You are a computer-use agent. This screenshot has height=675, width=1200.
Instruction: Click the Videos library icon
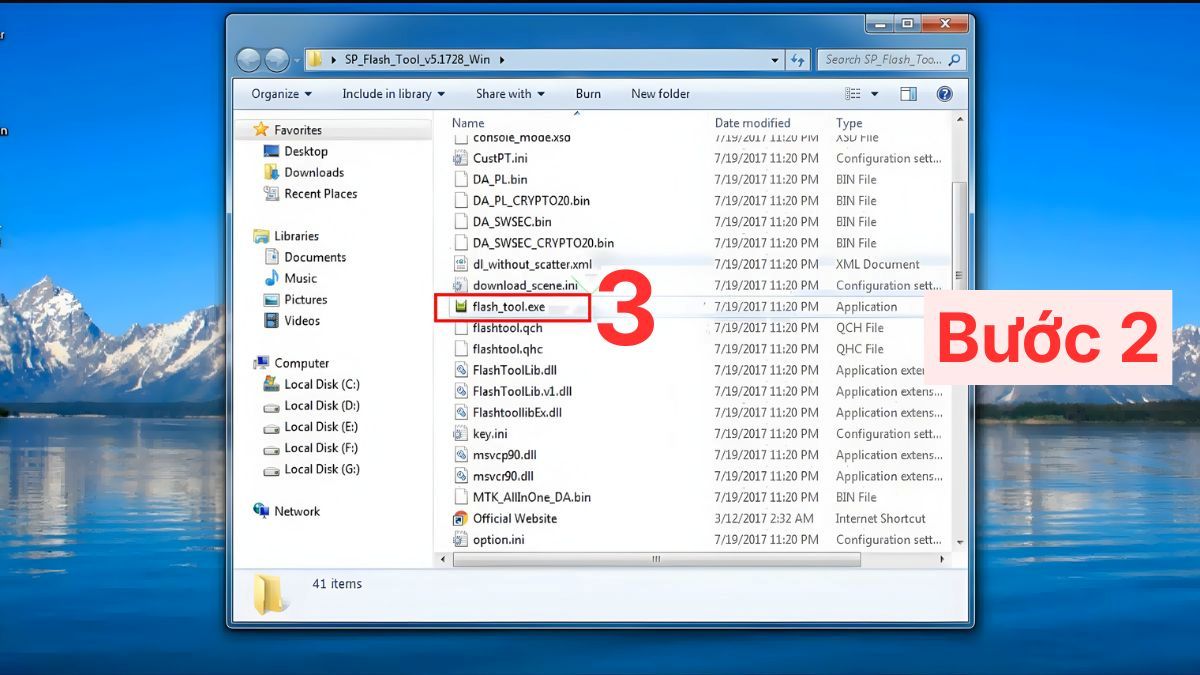point(271,321)
